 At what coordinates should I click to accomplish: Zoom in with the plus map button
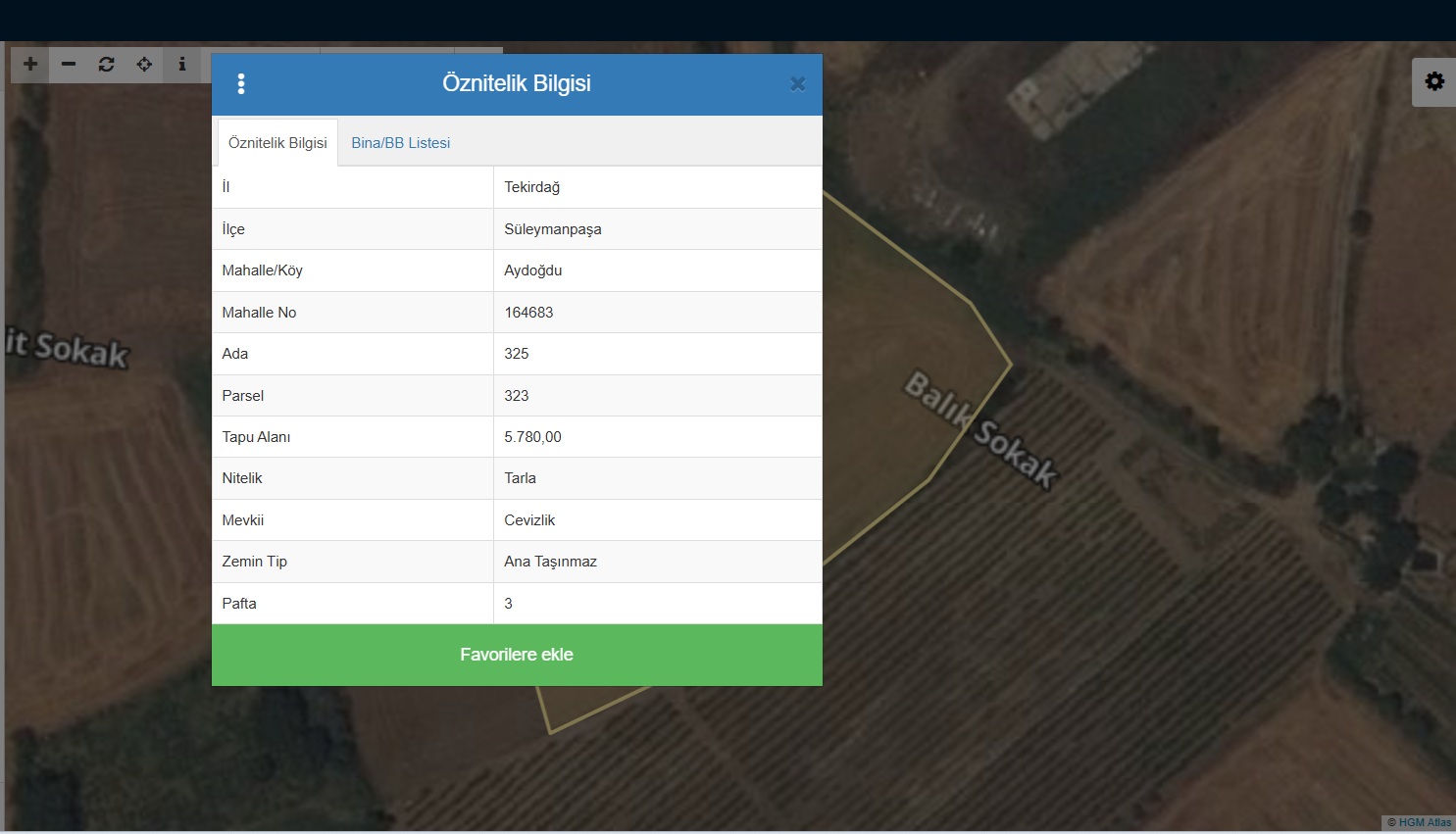click(x=30, y=65)
